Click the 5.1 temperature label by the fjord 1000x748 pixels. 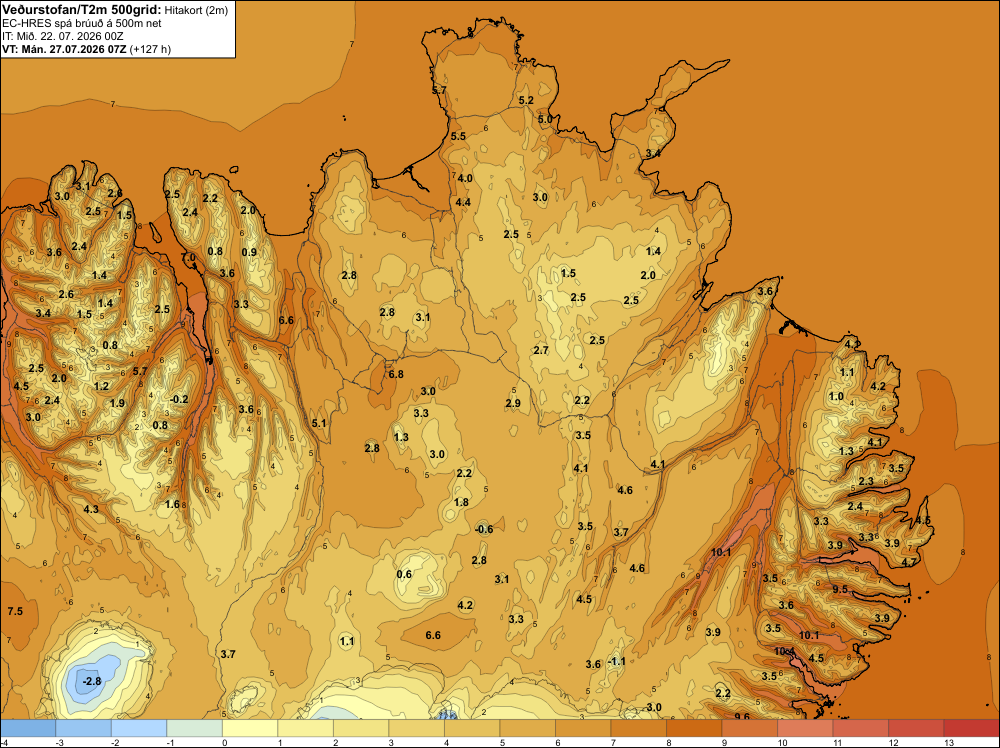click(x=319, y=423)
